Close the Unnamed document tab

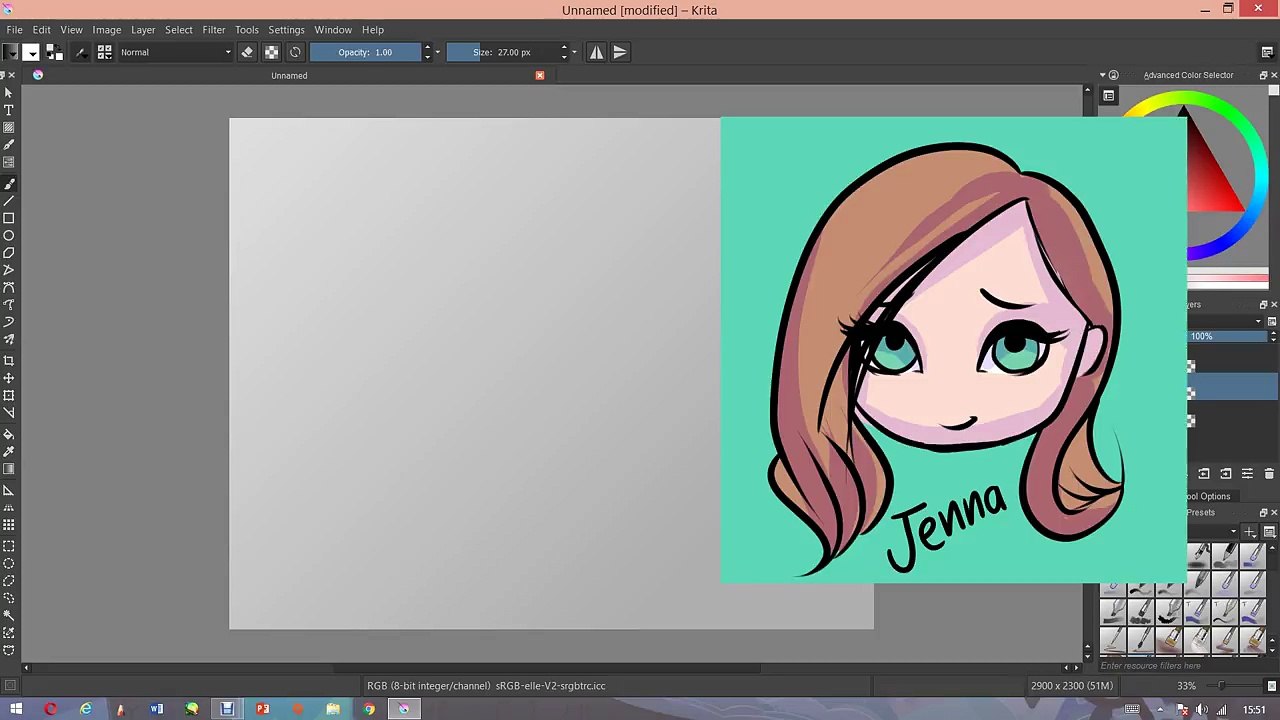[540, 75]
